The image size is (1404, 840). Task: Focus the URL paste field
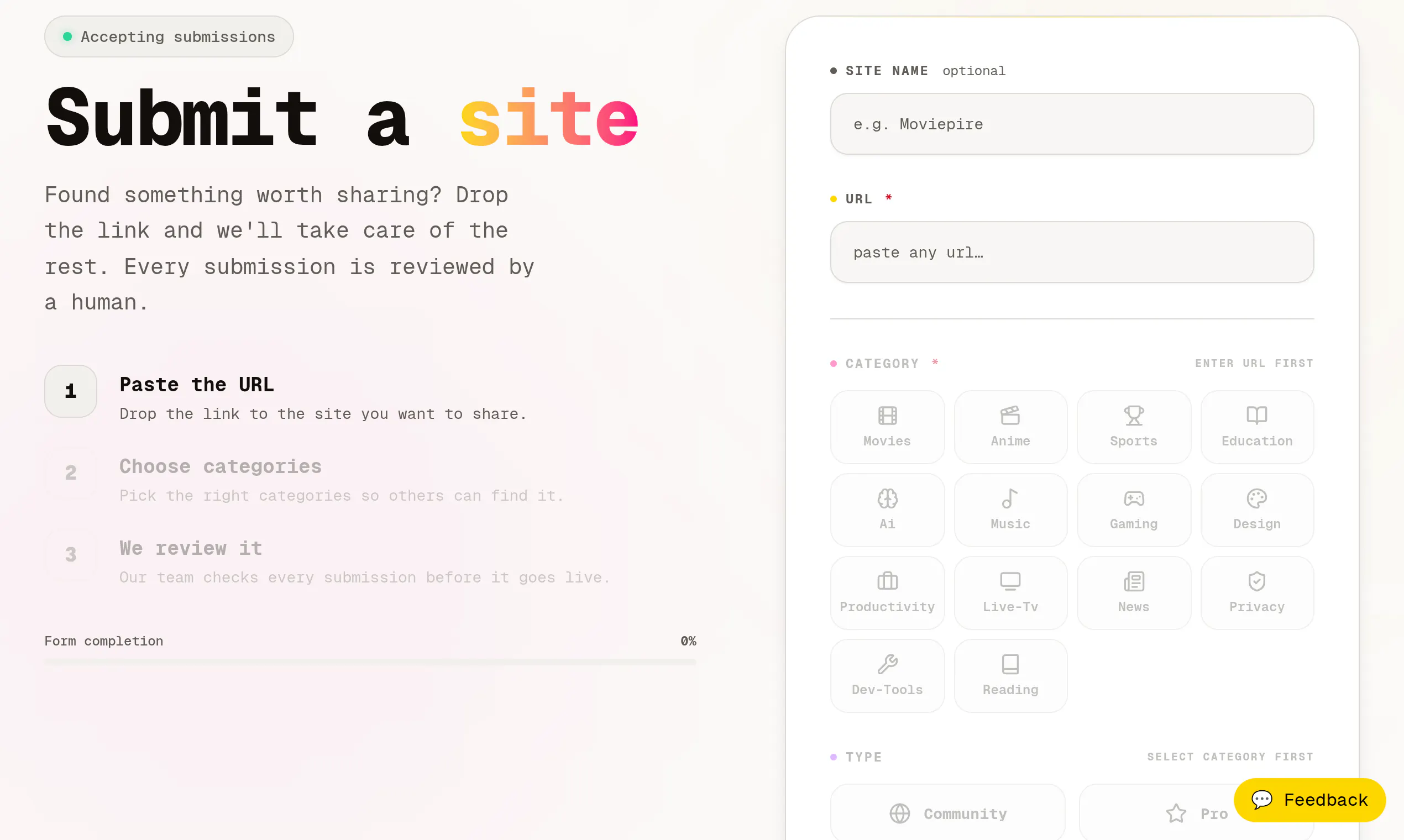pos(1072,252)
